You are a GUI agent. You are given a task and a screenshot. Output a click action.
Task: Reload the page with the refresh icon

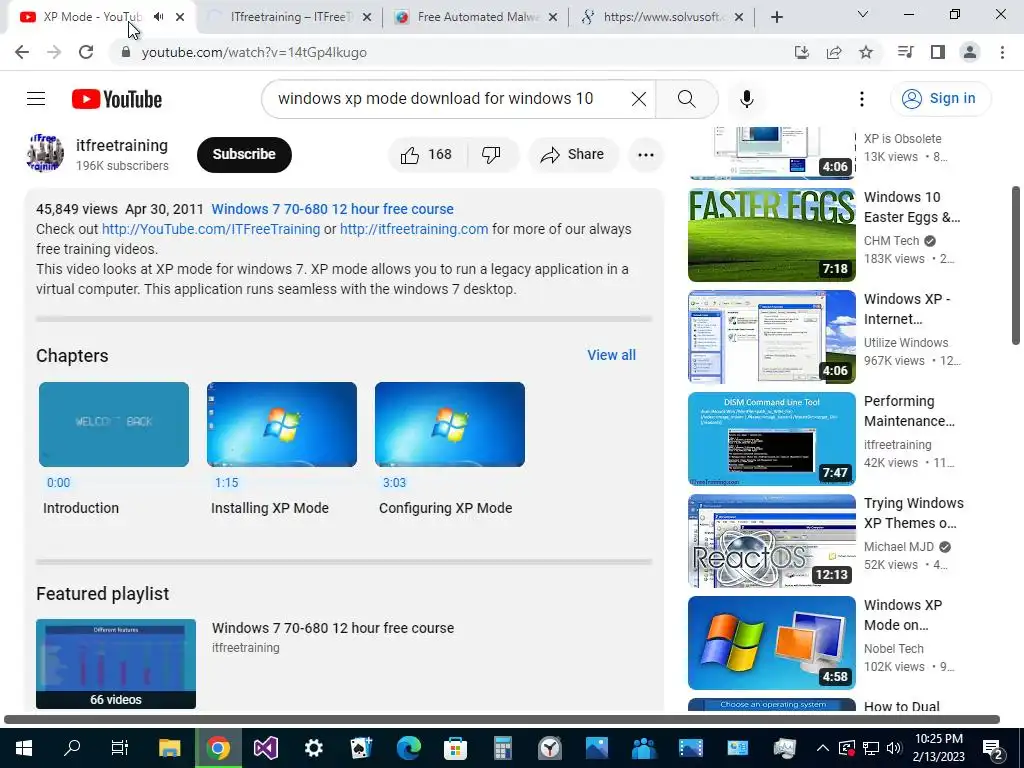point(86,52)
